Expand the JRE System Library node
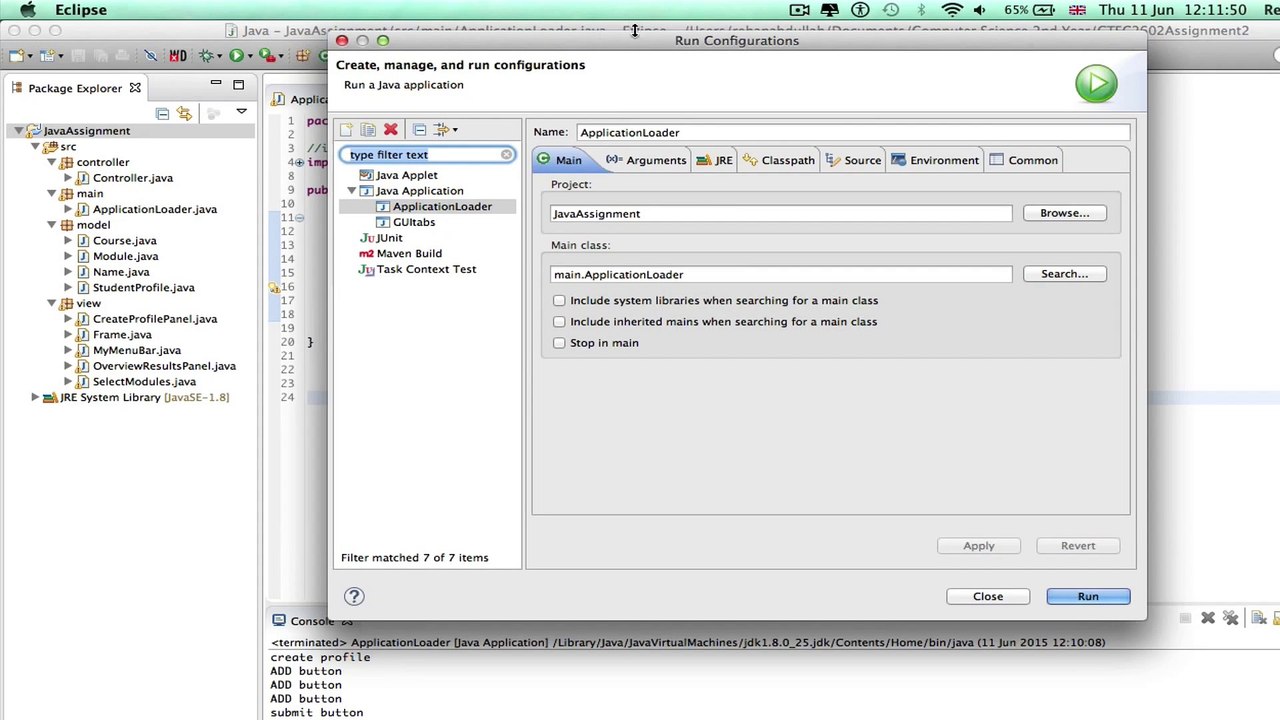The width and height of the screenshot is (1280, 720). click(x=35, y=397)
